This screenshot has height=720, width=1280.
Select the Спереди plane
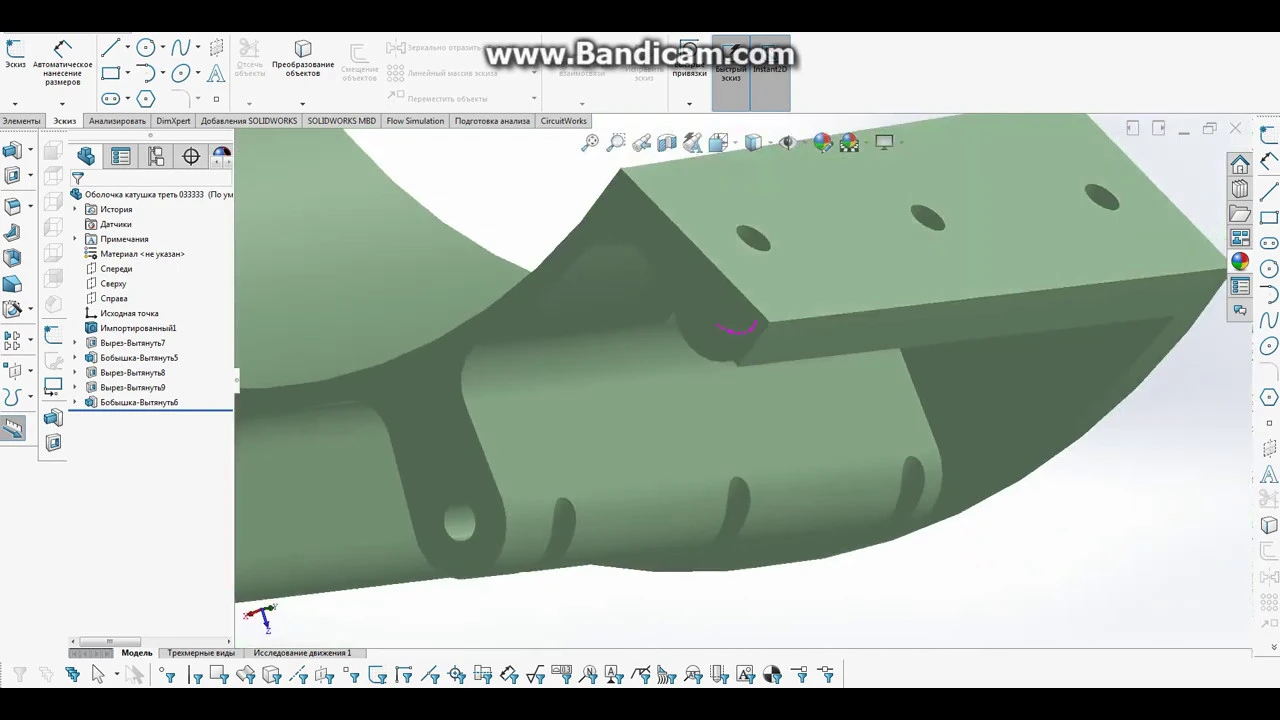(x=116, y=269)
